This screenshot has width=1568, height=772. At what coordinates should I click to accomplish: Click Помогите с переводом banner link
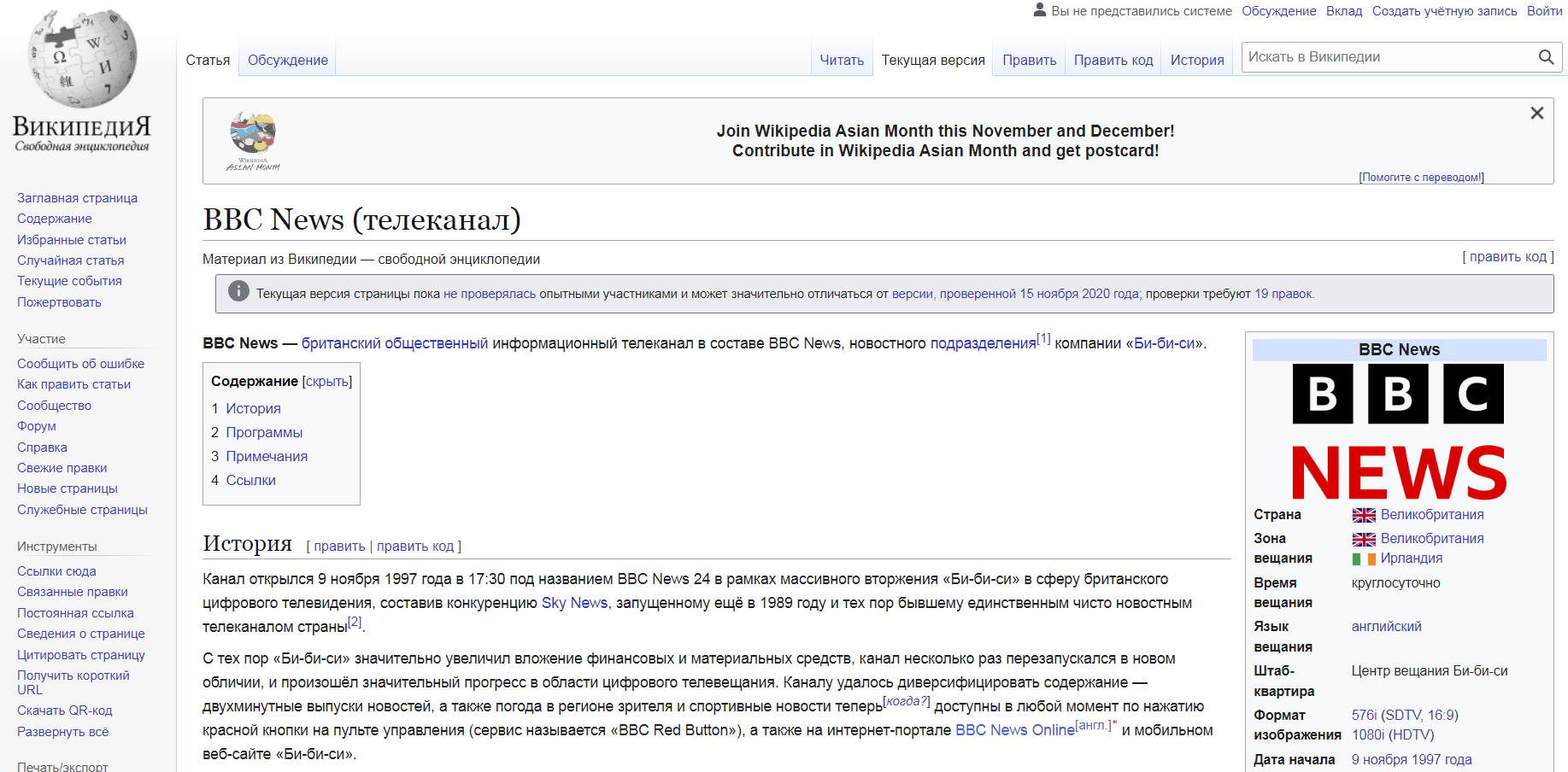click(x=1422, y=178)
